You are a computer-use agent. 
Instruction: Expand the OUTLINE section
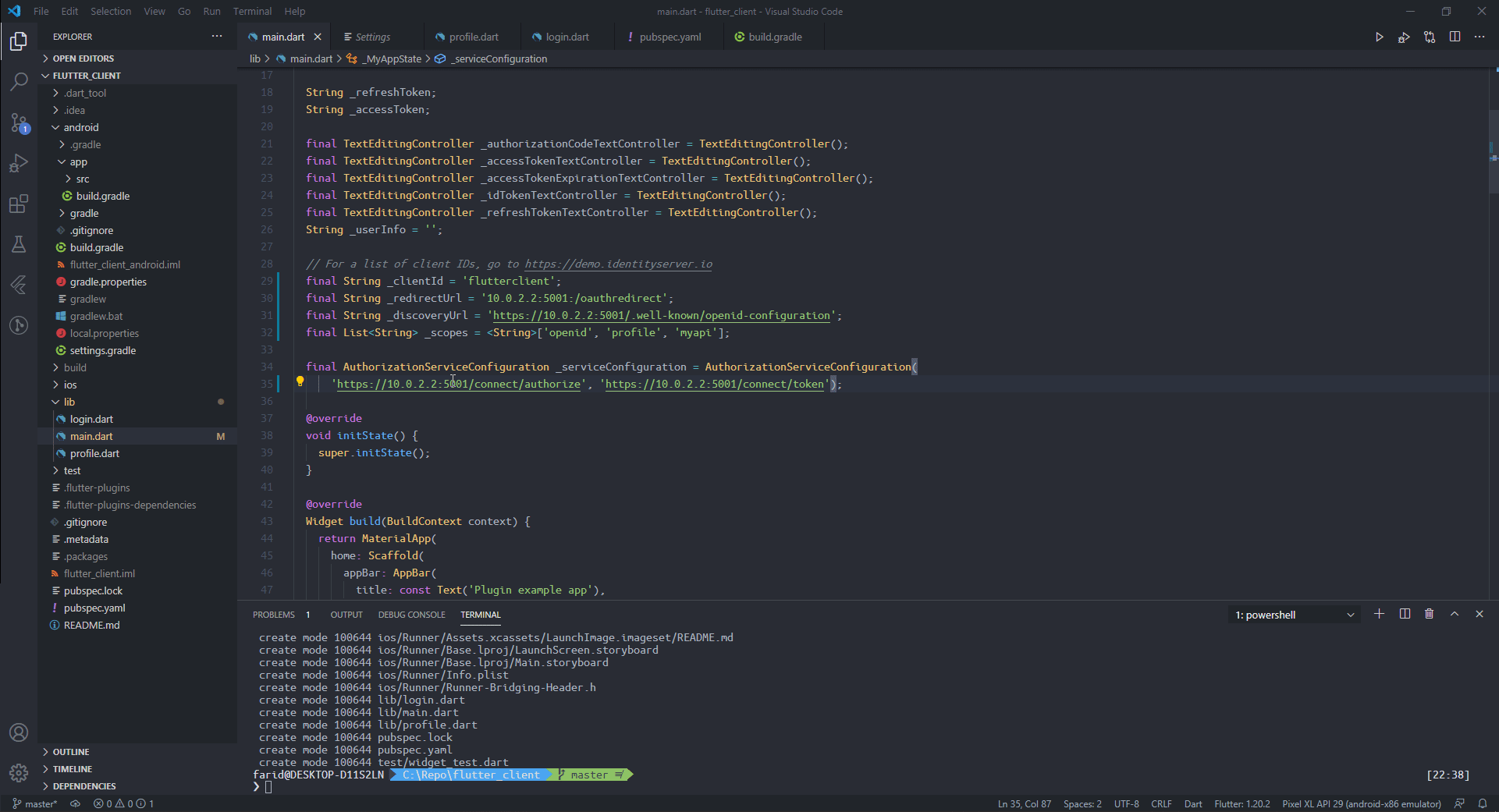point(71,752)
